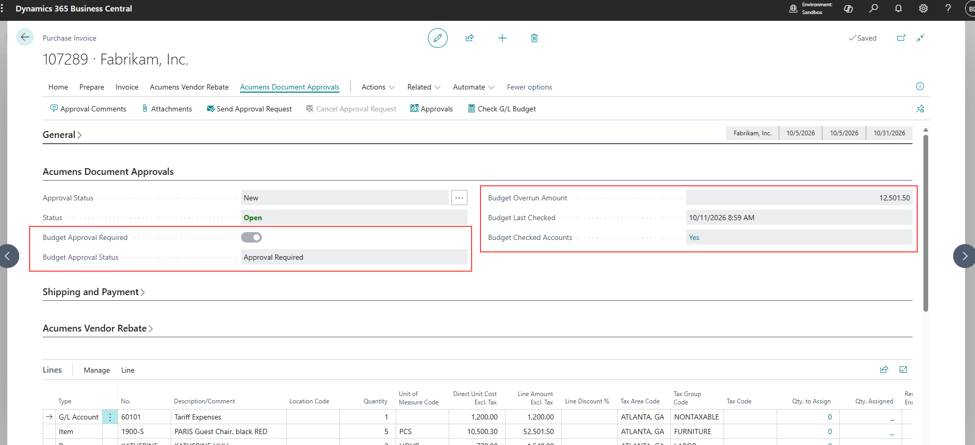
Task: Click the share icon beside the pencil
Action: click(469, 38)
